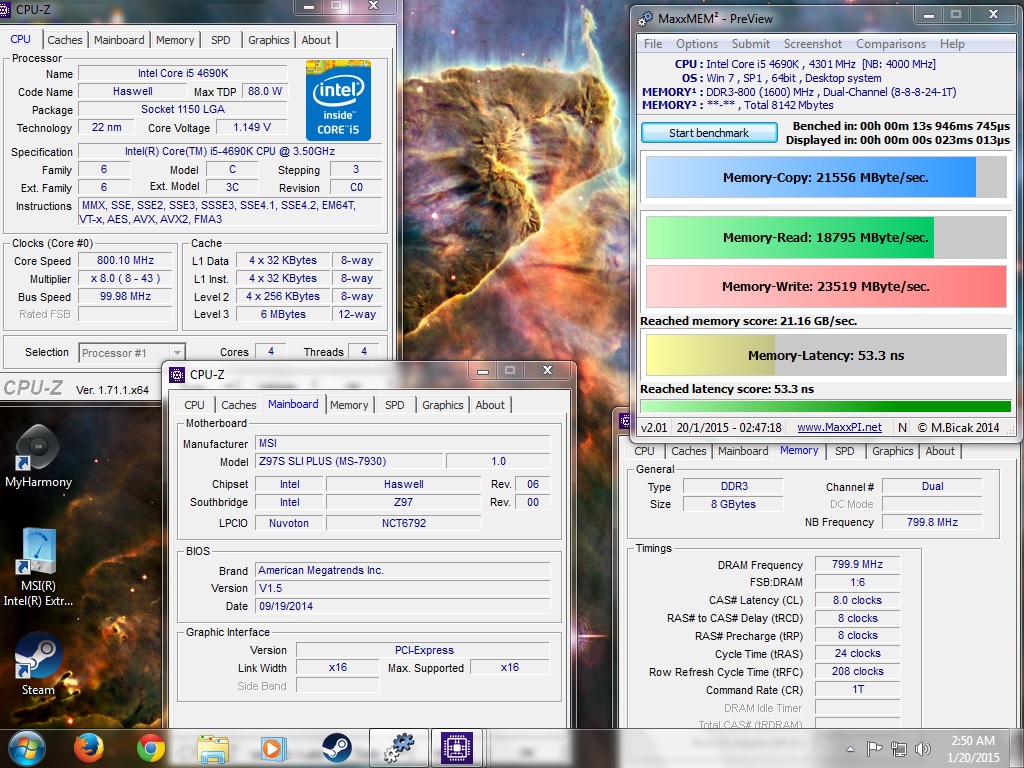Click the green progress bar in MaxxMEM
Screen dimensions: 1024x768
point(826,406)
